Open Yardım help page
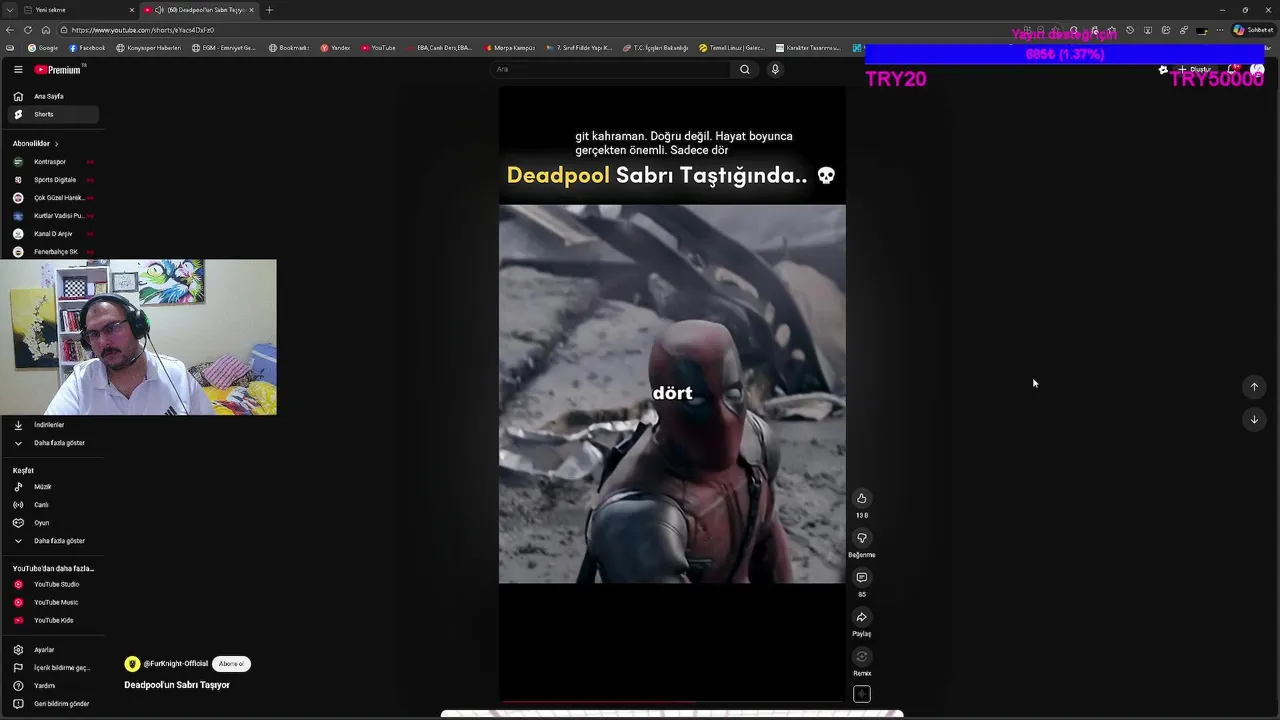 coord(52,686)
